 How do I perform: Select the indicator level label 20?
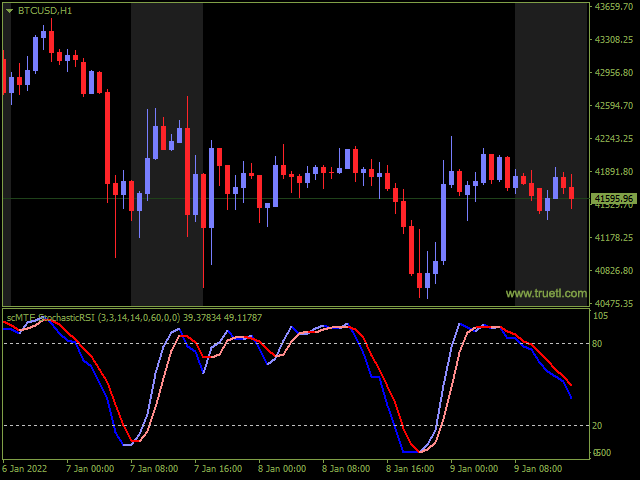click(597, 426)
